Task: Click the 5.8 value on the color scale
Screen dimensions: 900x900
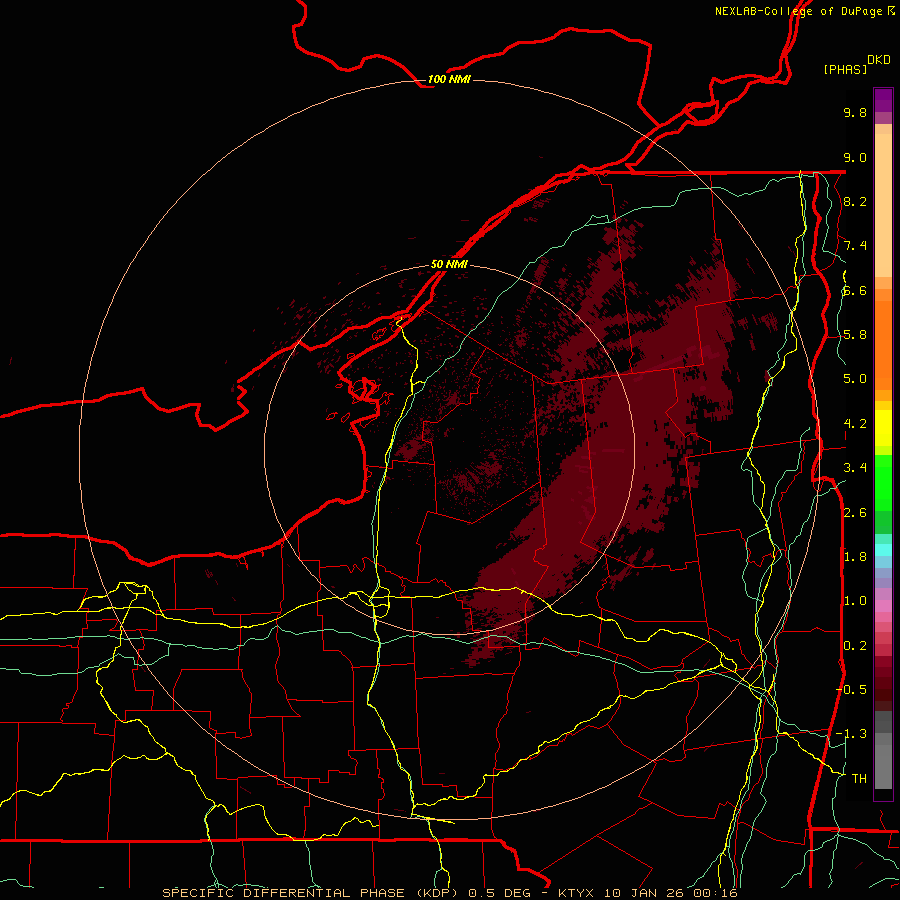Action: (855, 335)
